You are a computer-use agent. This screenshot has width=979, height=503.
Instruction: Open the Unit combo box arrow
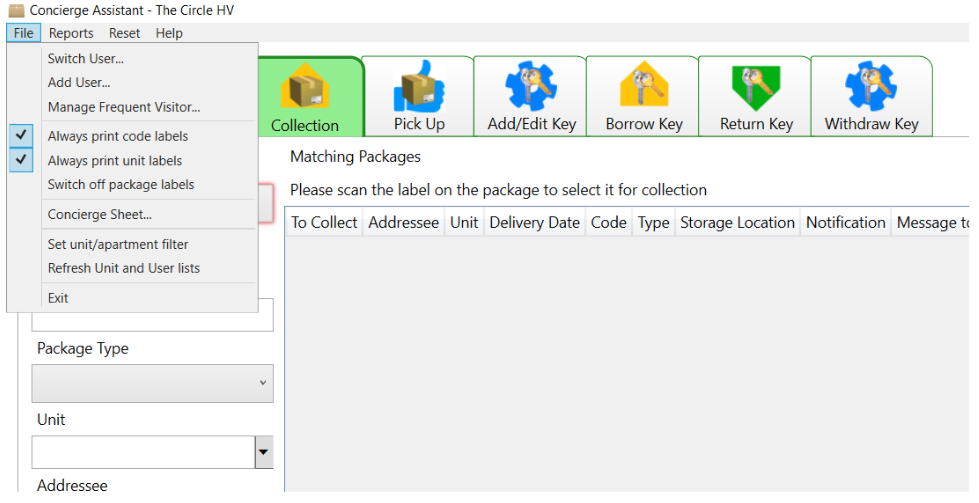(x=264, y=453)
